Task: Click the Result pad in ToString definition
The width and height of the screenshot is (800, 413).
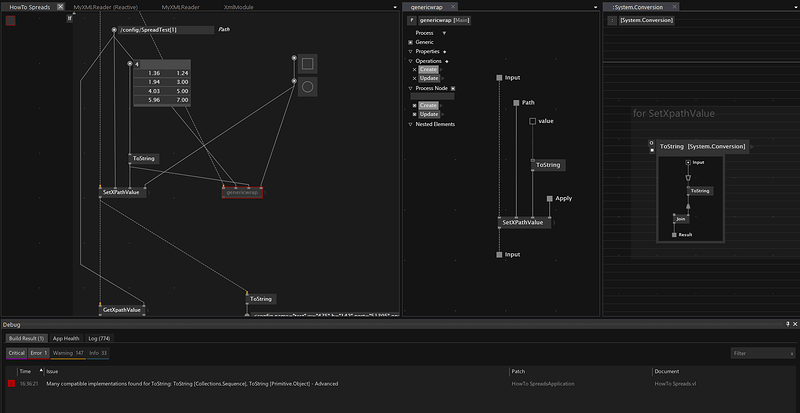Action: tap(674, 235)
